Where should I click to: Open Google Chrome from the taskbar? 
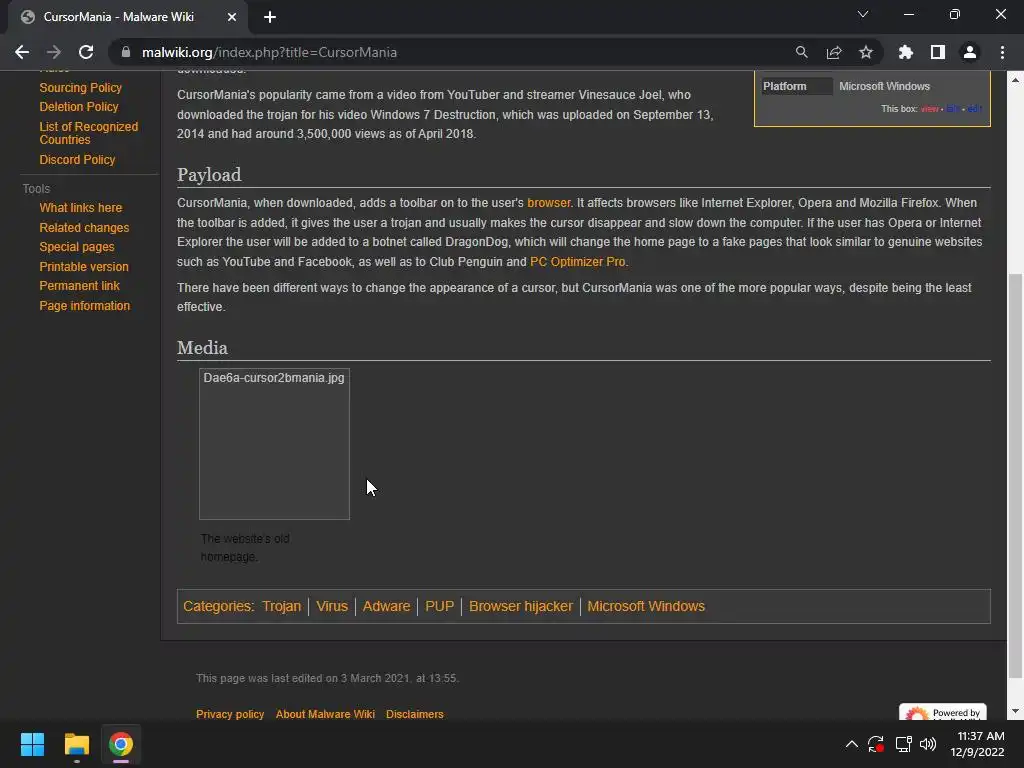(121, 744)
